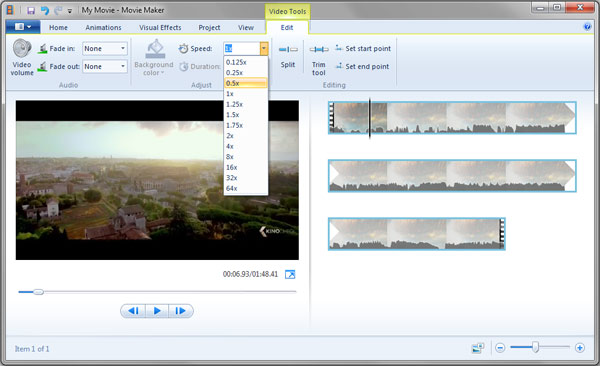The image size is (600, 366).
Task: Click the Help question mark icon
Action: pyautogui.click(x=587, y=27)
